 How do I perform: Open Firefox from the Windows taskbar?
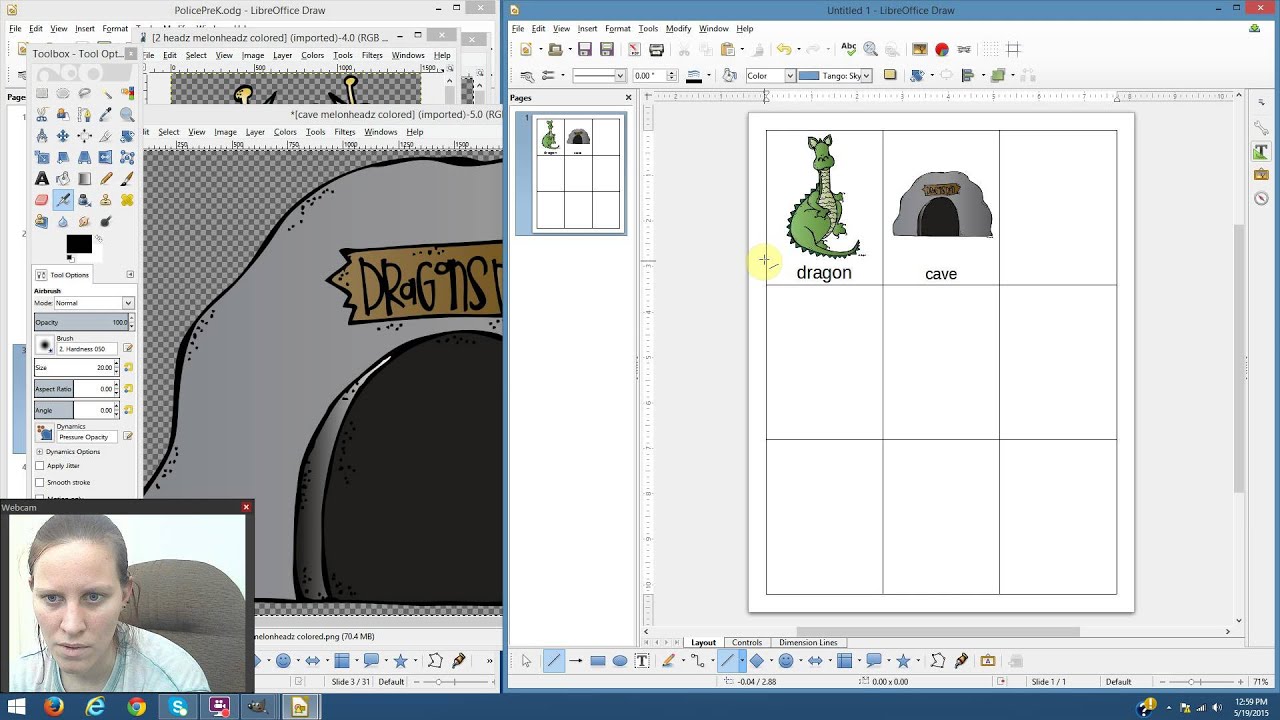(53, 707)
